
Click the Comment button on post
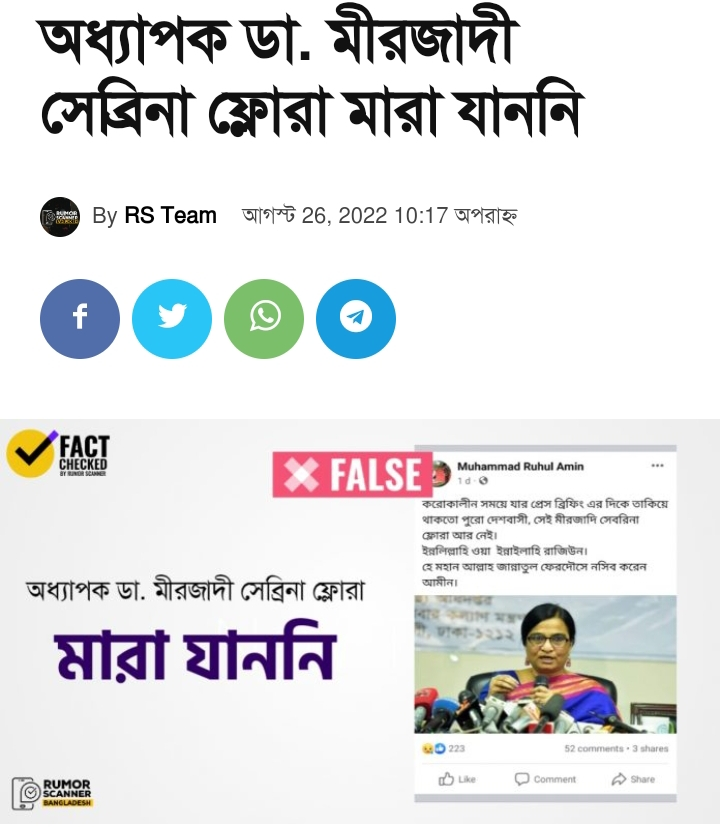(545, 779)
